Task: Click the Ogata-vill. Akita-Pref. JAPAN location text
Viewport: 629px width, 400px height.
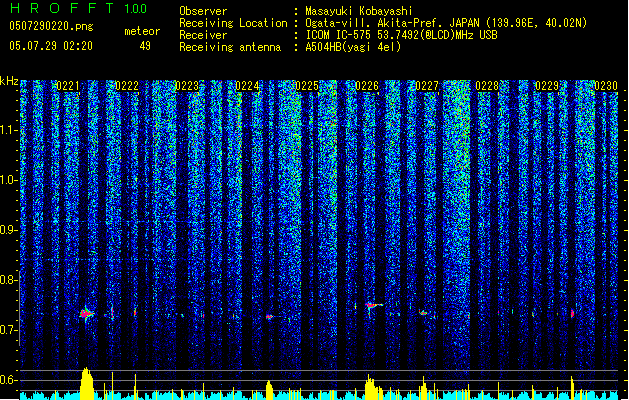Action: 446,23
